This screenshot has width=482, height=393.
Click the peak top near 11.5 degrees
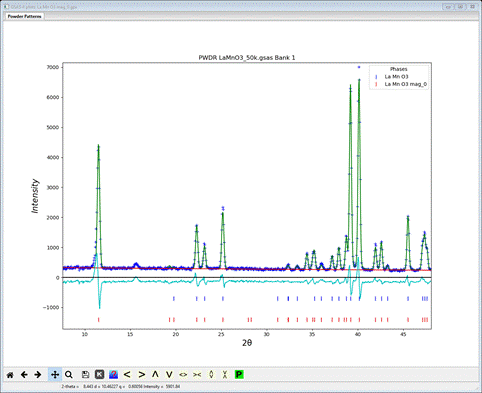point(98,146)
